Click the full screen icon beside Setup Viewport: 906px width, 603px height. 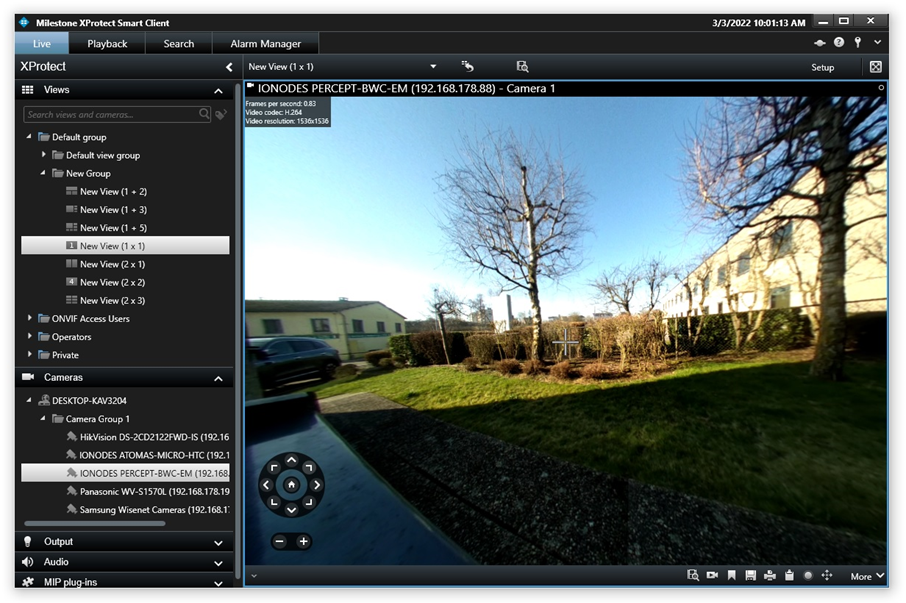click(875, 66)
